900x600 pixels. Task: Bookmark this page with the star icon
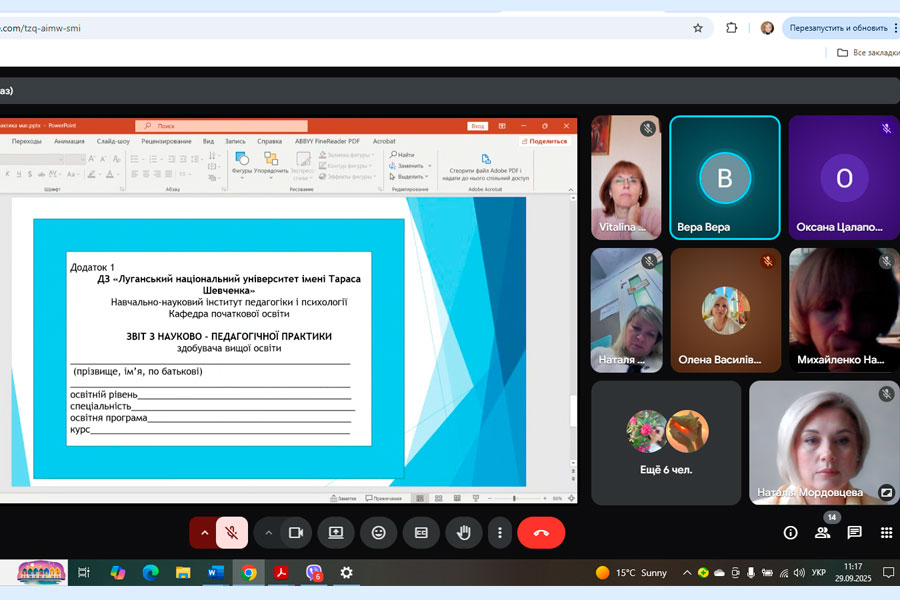(698, 28)
